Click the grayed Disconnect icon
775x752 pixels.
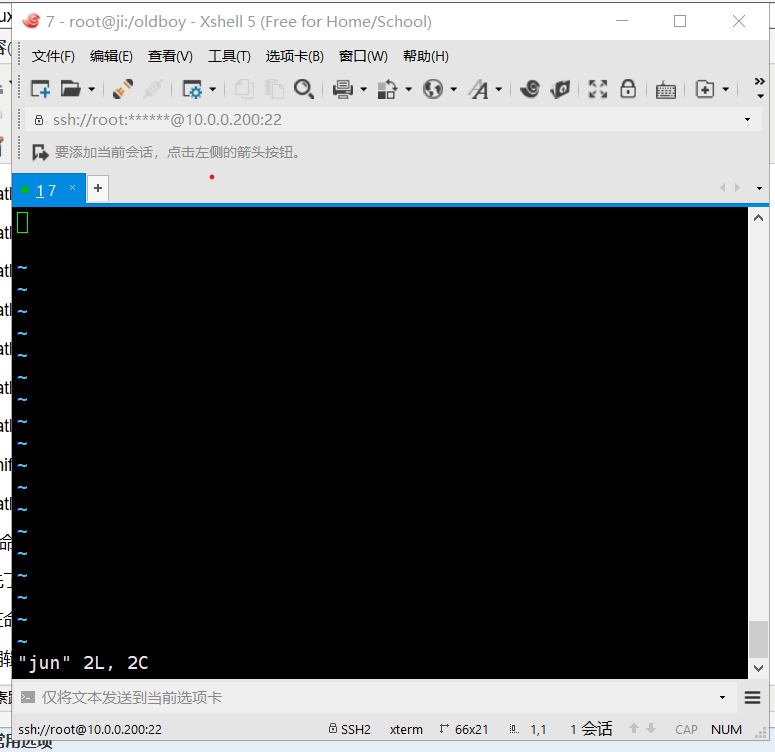coord(153,89)
